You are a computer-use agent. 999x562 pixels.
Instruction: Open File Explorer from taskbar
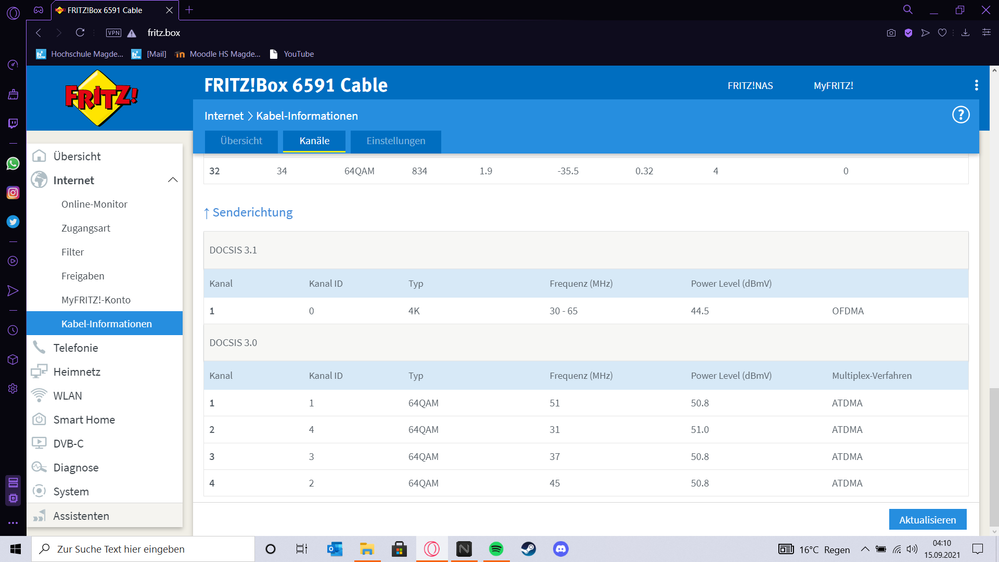tap(367, 549)
